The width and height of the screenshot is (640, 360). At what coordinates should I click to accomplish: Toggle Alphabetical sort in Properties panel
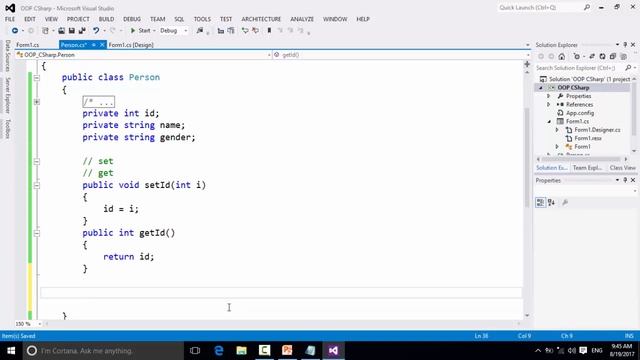[x=551, y=202]
